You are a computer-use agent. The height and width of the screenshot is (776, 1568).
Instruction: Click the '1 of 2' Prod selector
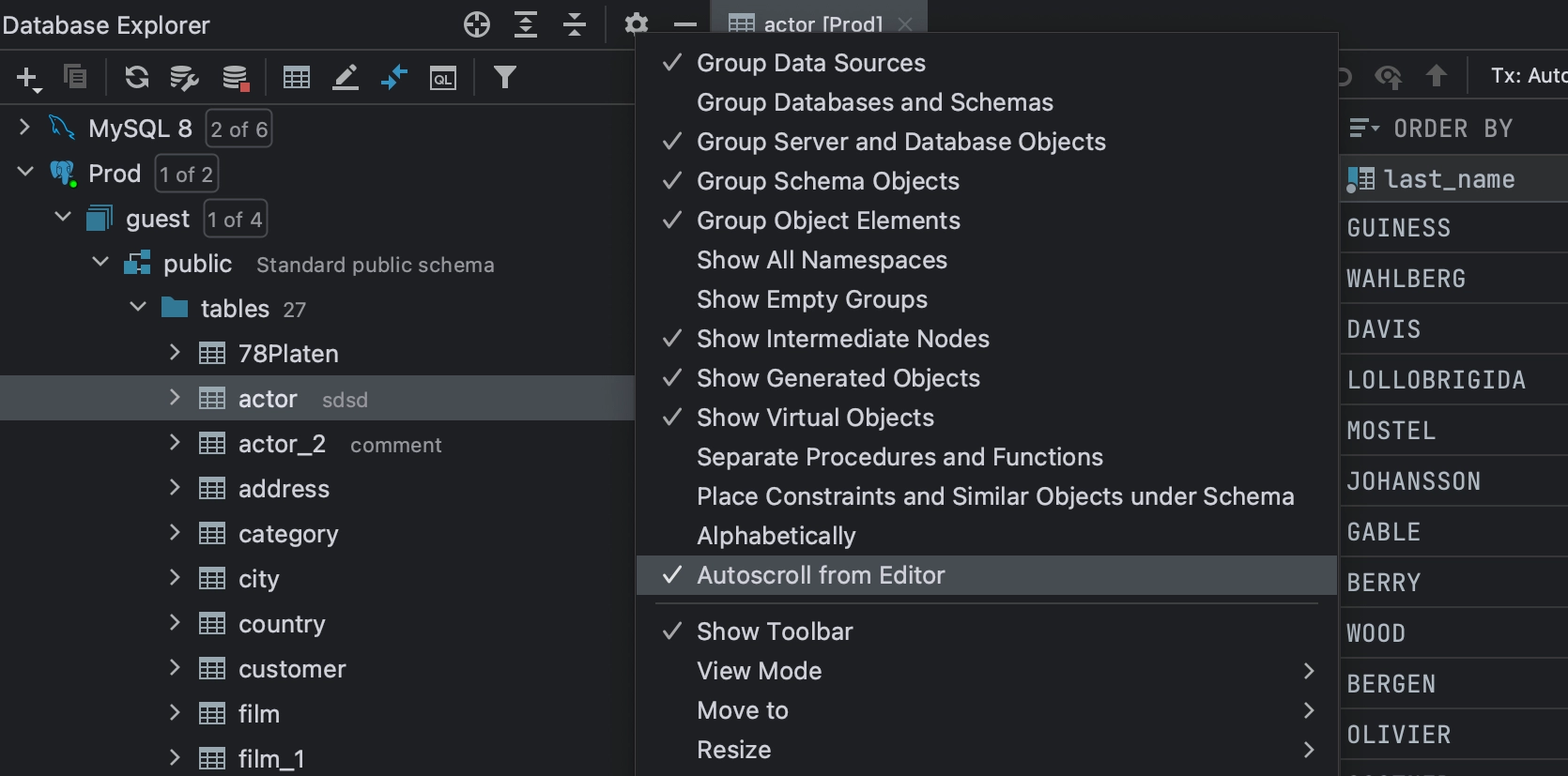click(x=186, y=175)
